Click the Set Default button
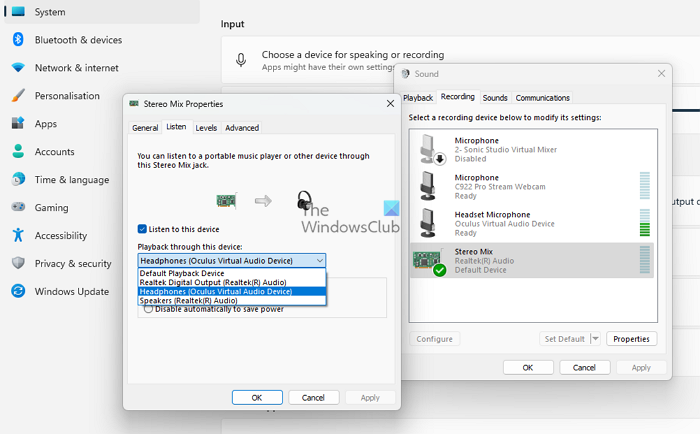 coord(565,339)
